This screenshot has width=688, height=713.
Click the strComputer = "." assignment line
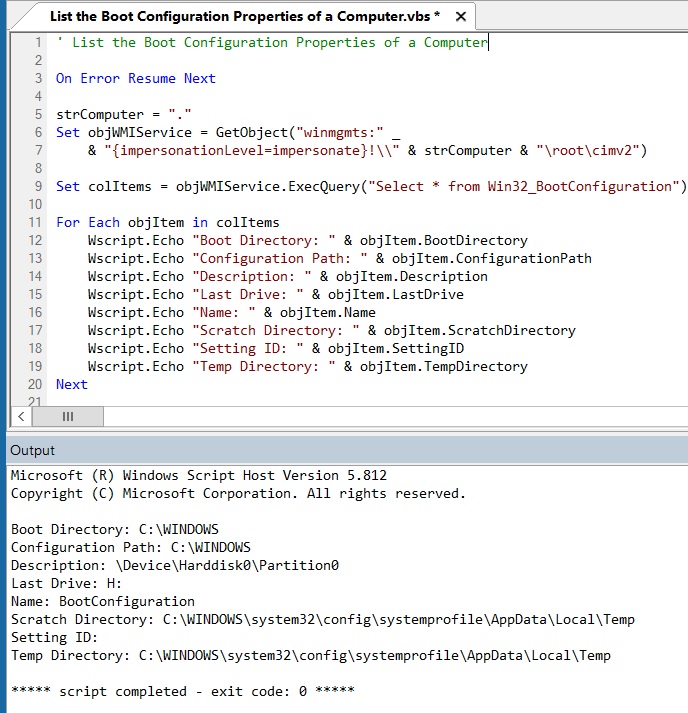tap(124, 114)
